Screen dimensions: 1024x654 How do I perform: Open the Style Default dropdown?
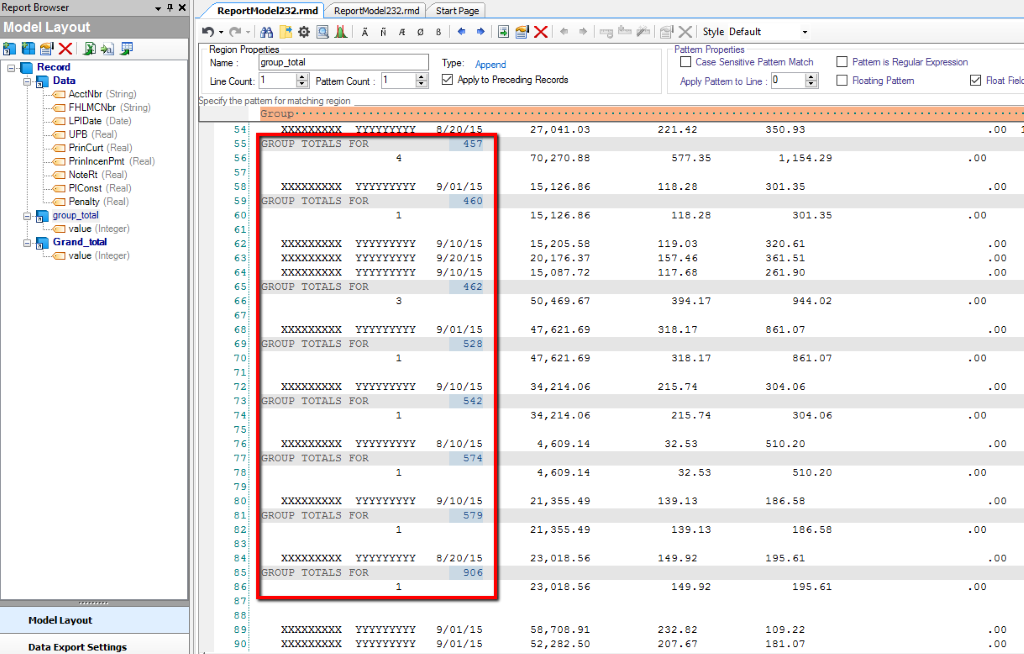coord(804,32)
